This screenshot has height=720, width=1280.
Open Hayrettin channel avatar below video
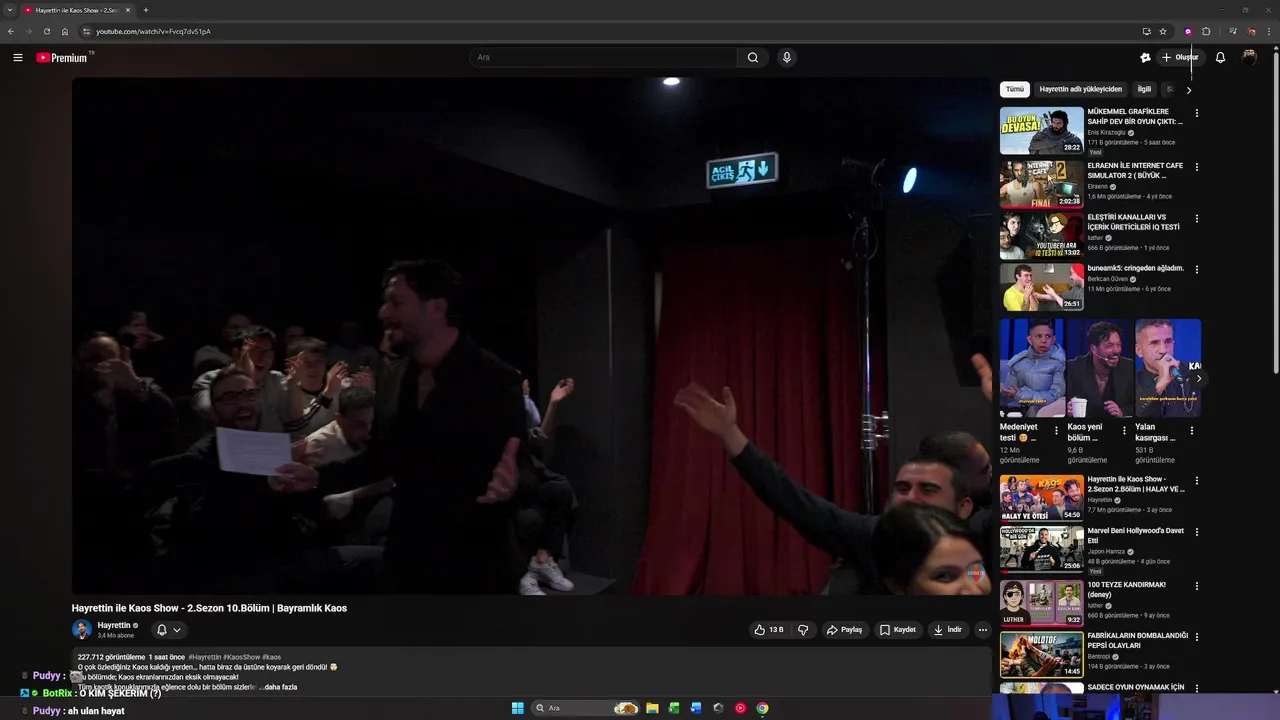pos(82,630)
